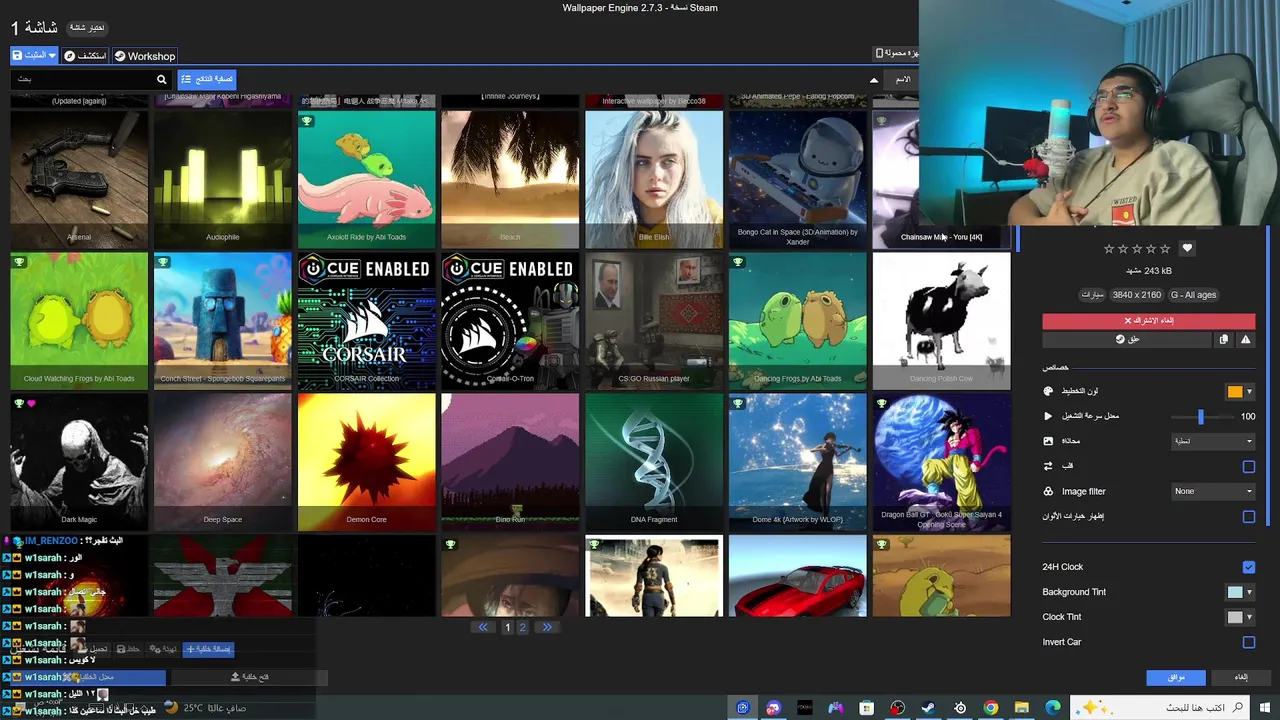The height and width of the screenshot is (720, 1280).
Task: Select Axolotl Ride by Abi Toads thumbnail
Action: point(366,178)
